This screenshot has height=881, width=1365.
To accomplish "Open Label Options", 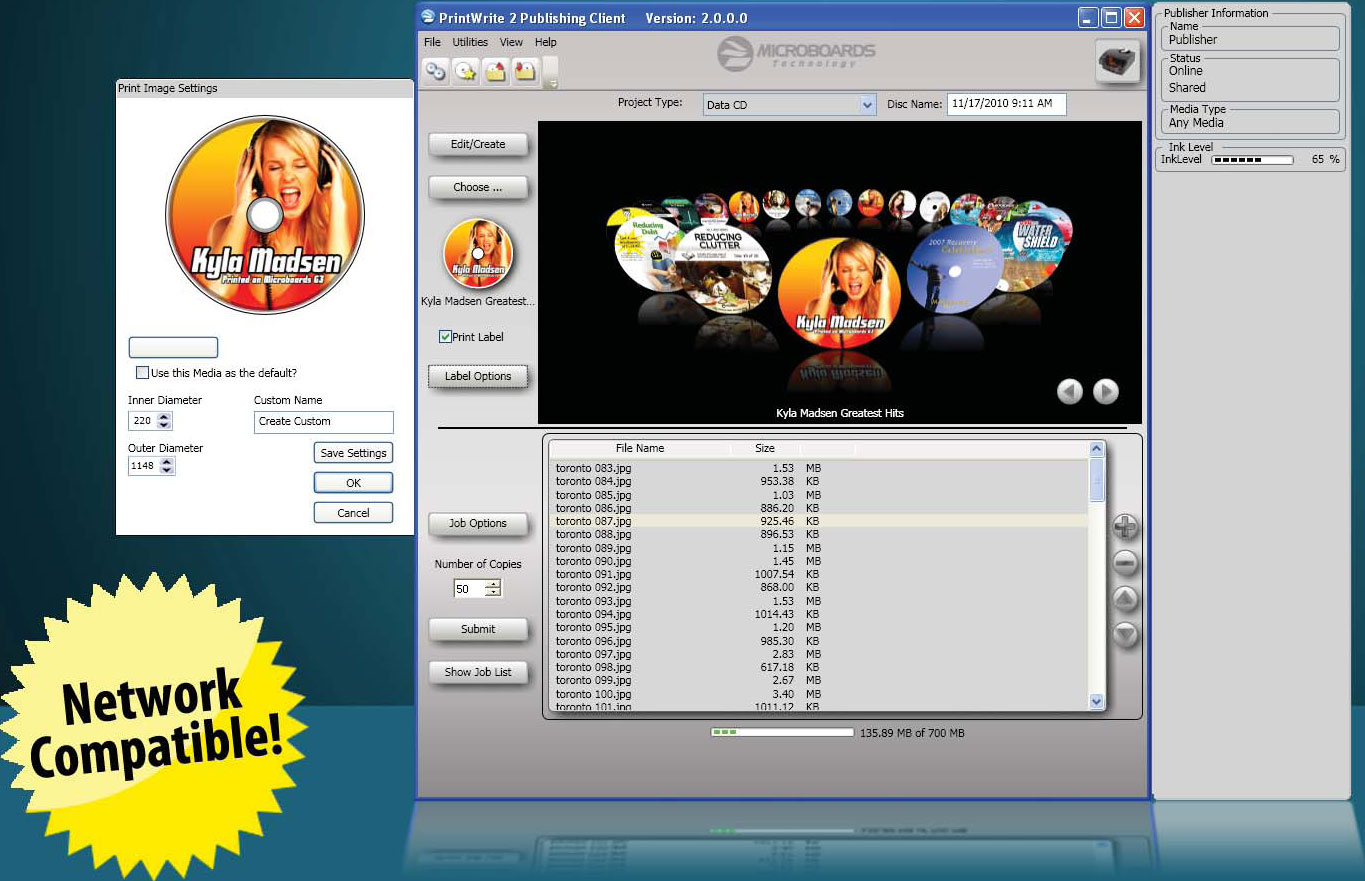I will click(x=478, y=376).
